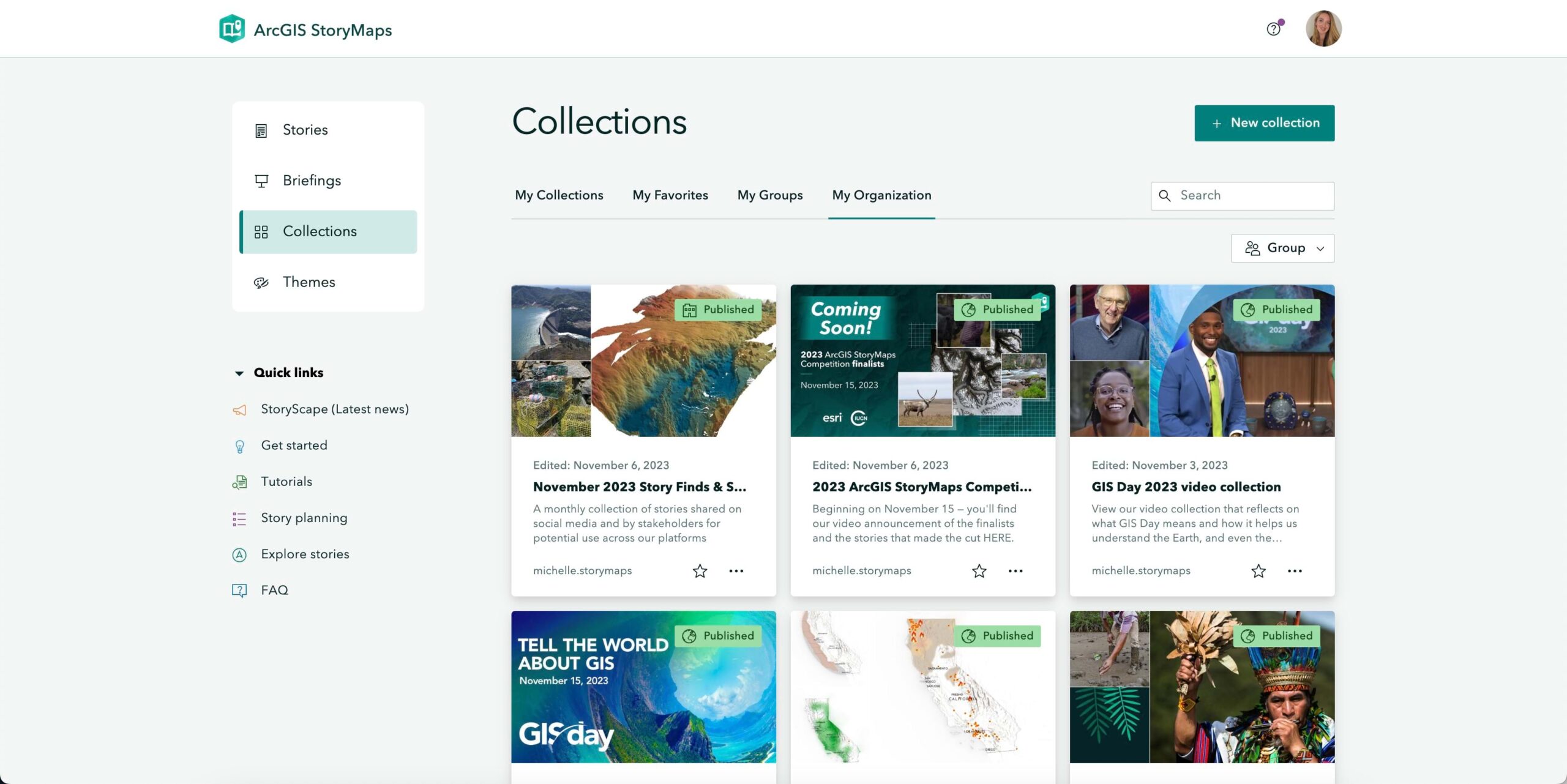Open the Tell the World About GIS thumbnail
This screenshot has height=784, width=1567.
coord(644,687)
